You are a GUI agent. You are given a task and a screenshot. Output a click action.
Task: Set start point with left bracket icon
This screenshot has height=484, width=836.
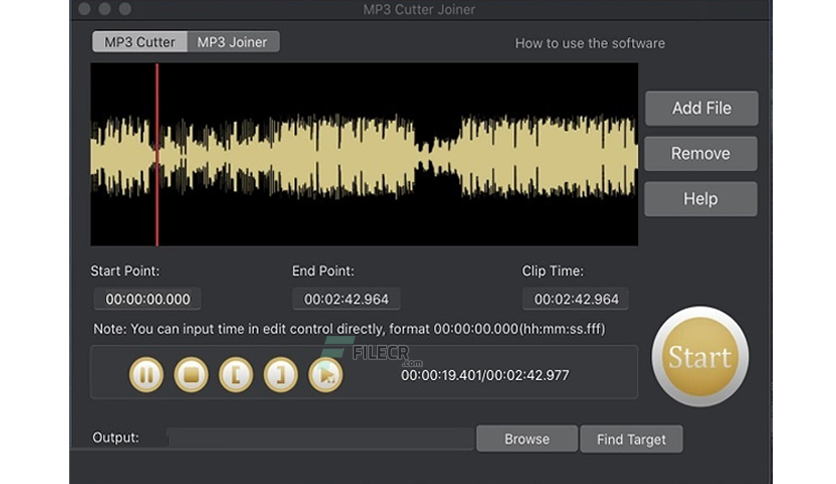[x=236, y=375]
